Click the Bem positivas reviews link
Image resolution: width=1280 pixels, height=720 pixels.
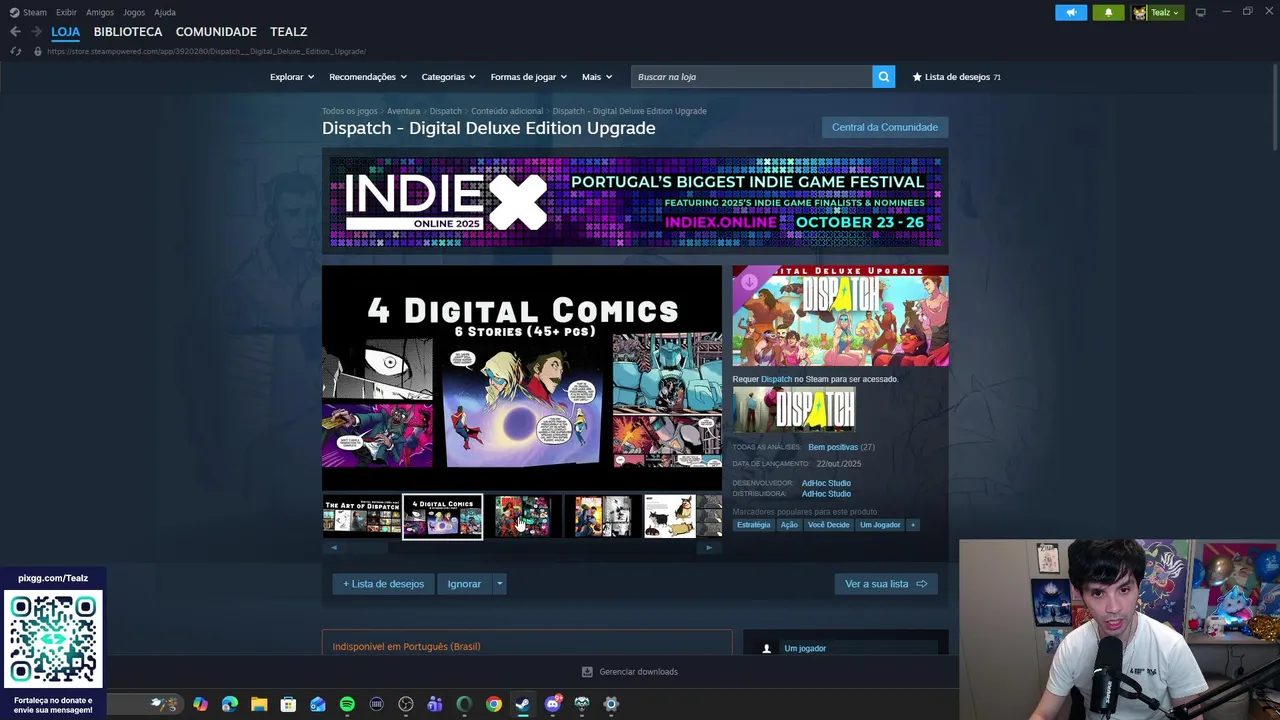point(833,447)
